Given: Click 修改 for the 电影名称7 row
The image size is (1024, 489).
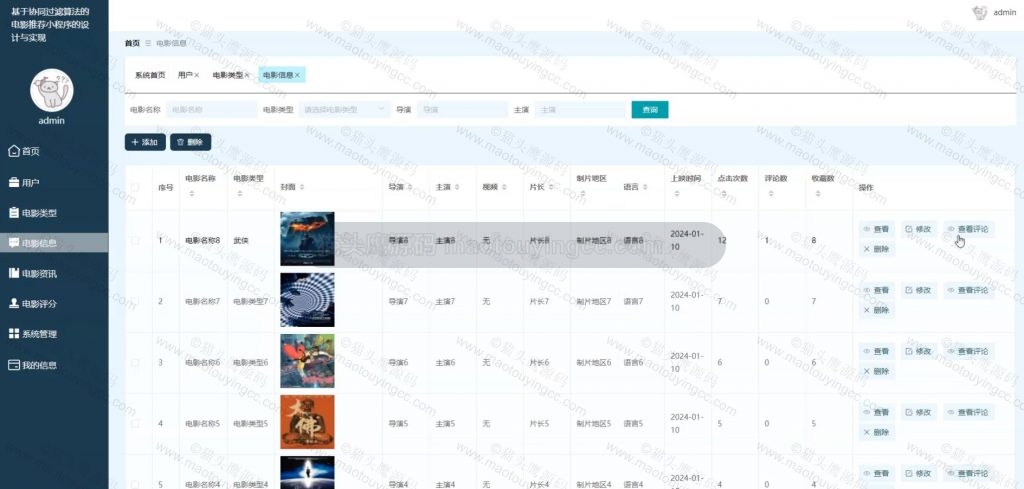Looking at the screenshot, I should click(x=919, y=290).
